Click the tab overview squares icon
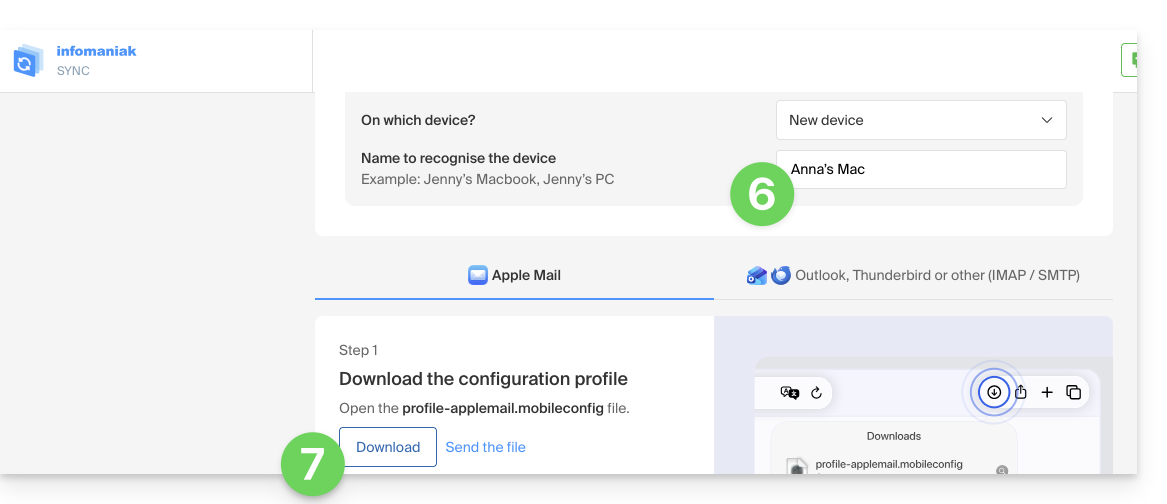1167x504 pixels. [1073, 392]
